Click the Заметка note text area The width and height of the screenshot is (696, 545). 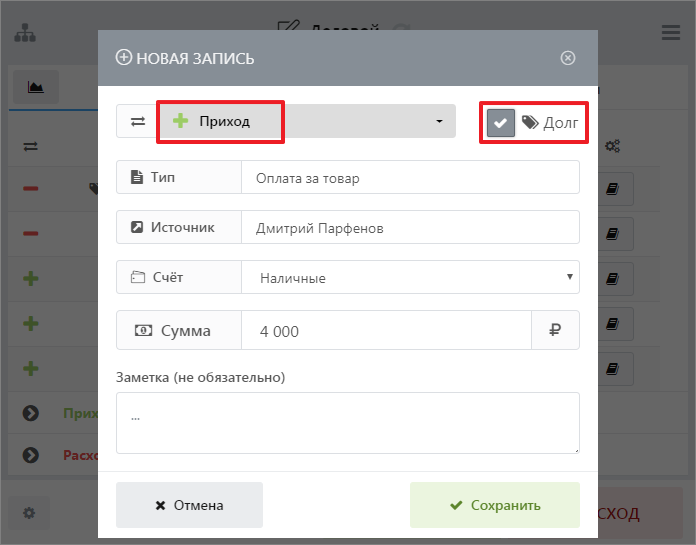click(x=347, y=422)
